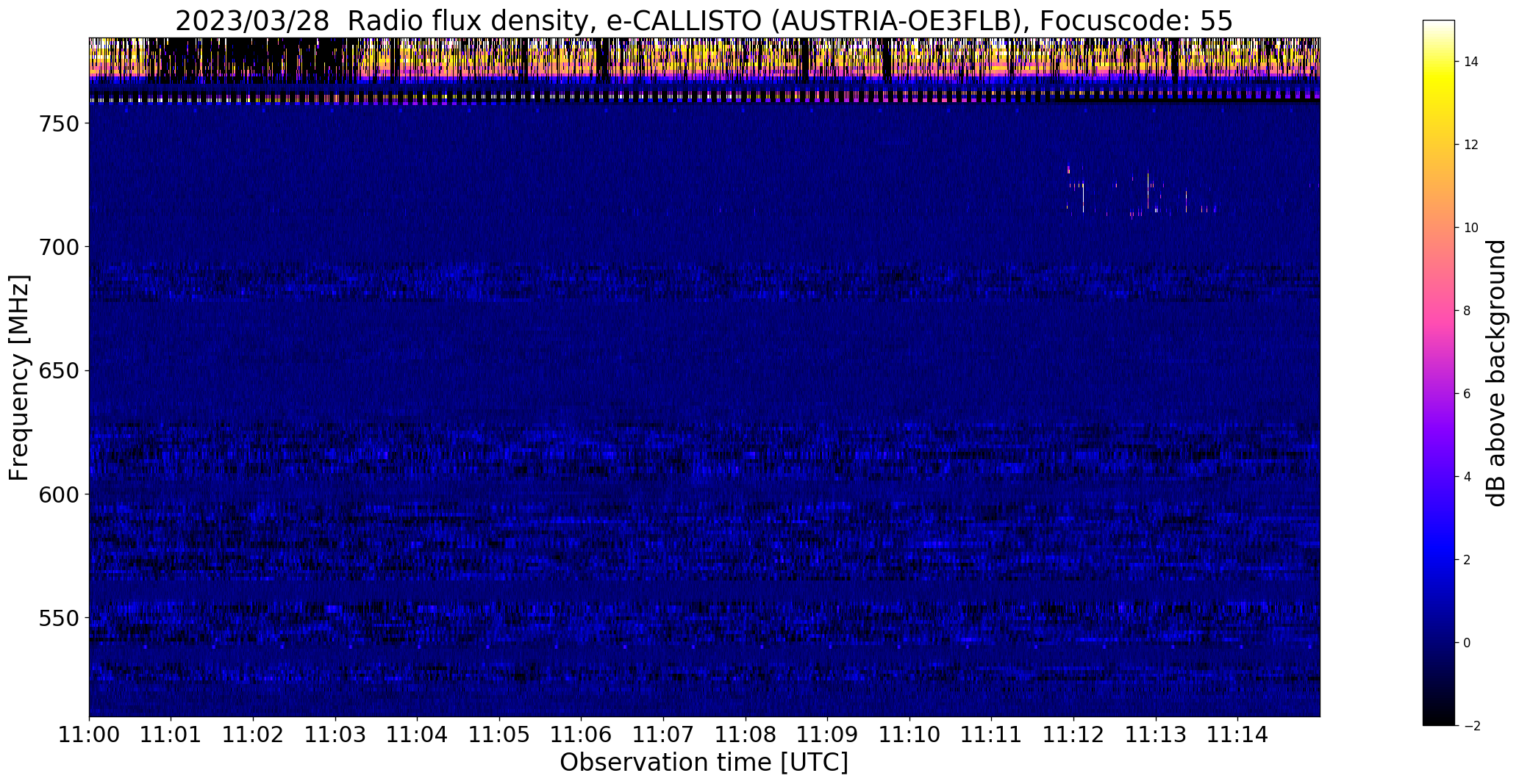Image resolution: width=1519 pixels, height=784 pixels.
Task: Click the 'Frequency [MHz]' y-axis label
Action: 19,378
